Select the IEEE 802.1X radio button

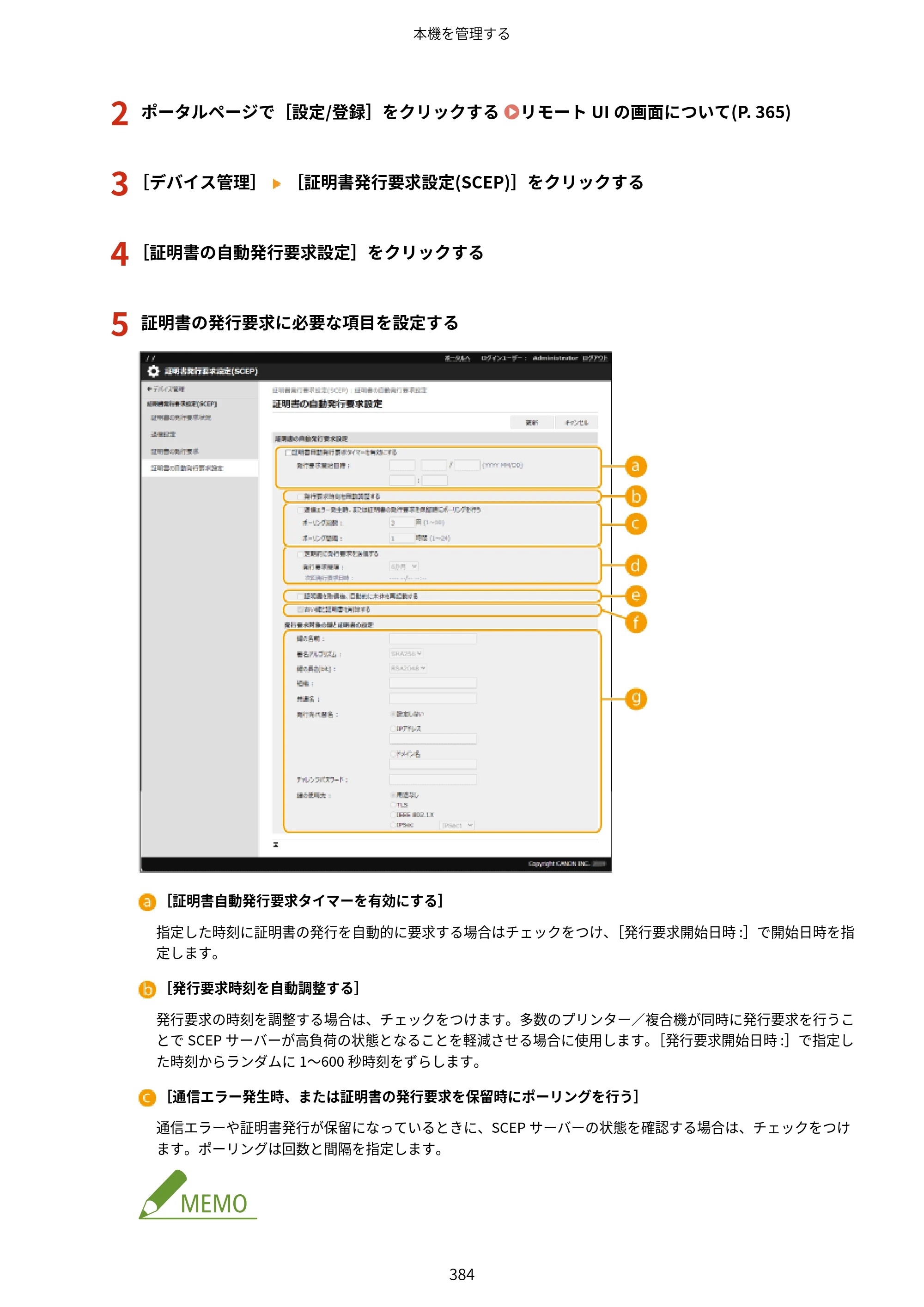click(393, 815)
